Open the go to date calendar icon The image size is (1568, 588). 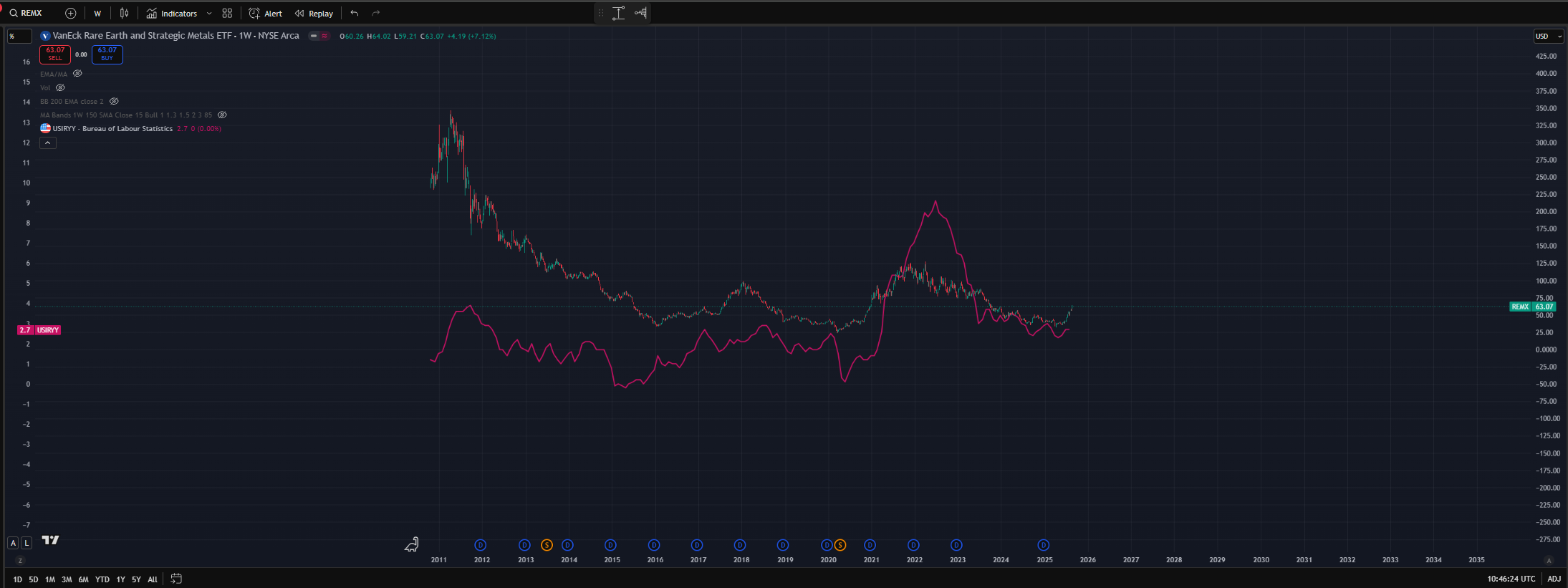176,579
